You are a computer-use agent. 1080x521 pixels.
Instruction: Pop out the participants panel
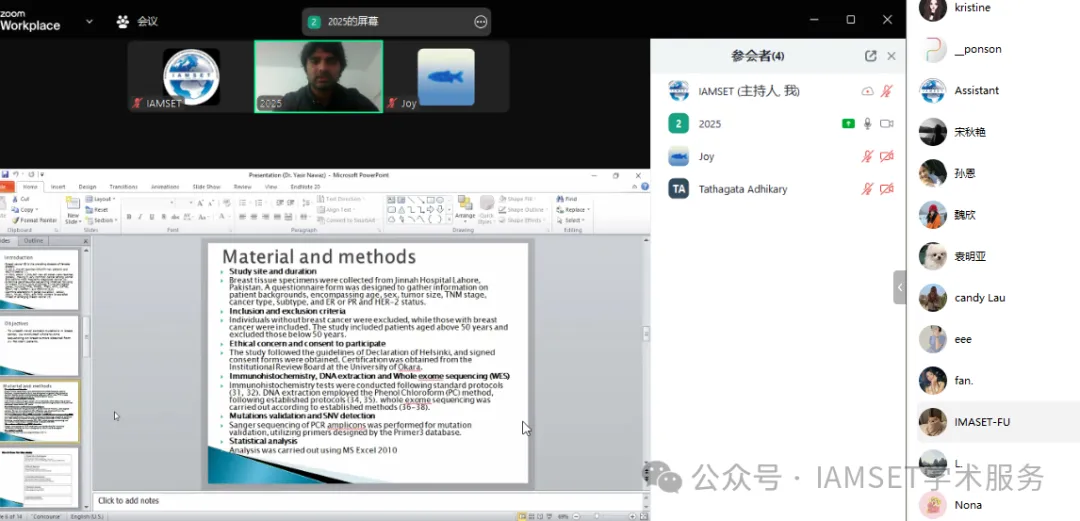click(x=870, y=56)
